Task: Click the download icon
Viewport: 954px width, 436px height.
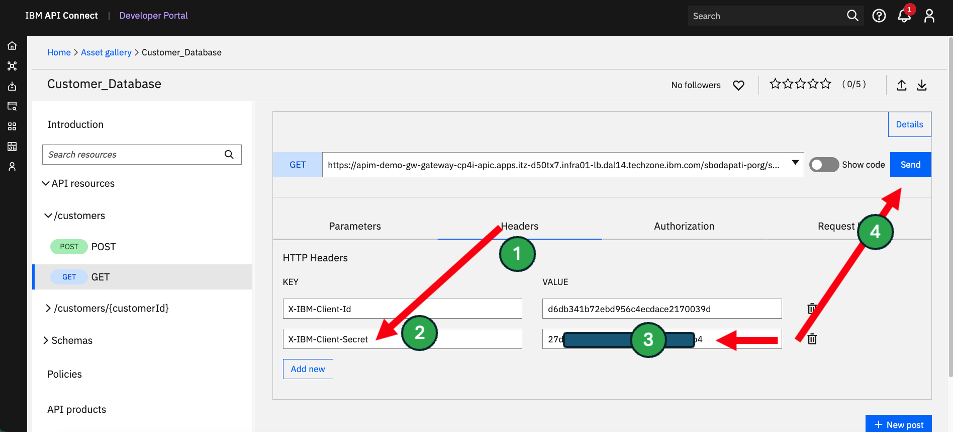Action: [x=922, y=86]
